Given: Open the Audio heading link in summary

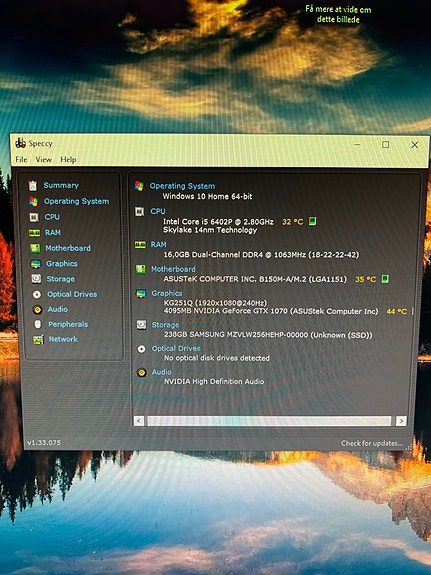Looking at the screenshot, I should (162, 372).
